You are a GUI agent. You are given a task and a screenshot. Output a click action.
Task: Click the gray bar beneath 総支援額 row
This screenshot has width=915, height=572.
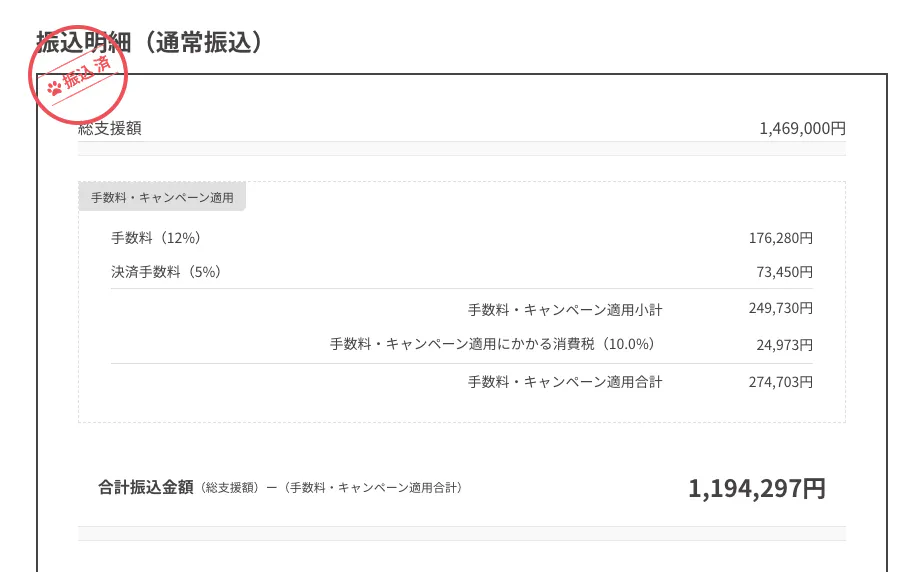tap(462, 148)
